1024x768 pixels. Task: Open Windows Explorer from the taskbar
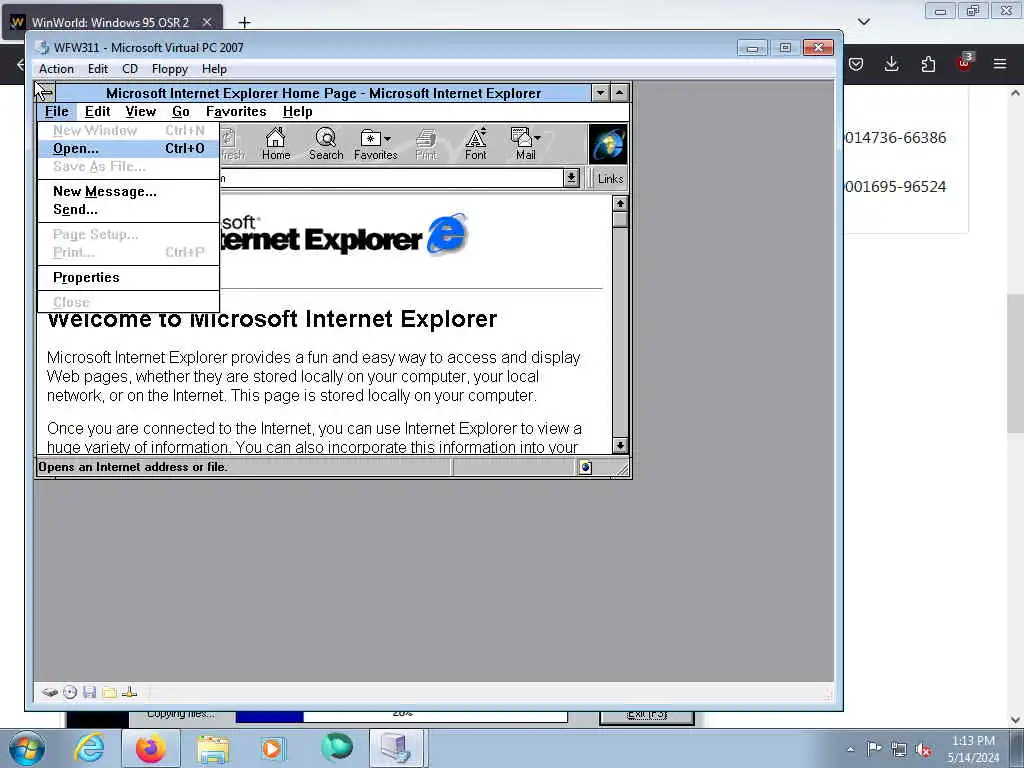[213, 748]
